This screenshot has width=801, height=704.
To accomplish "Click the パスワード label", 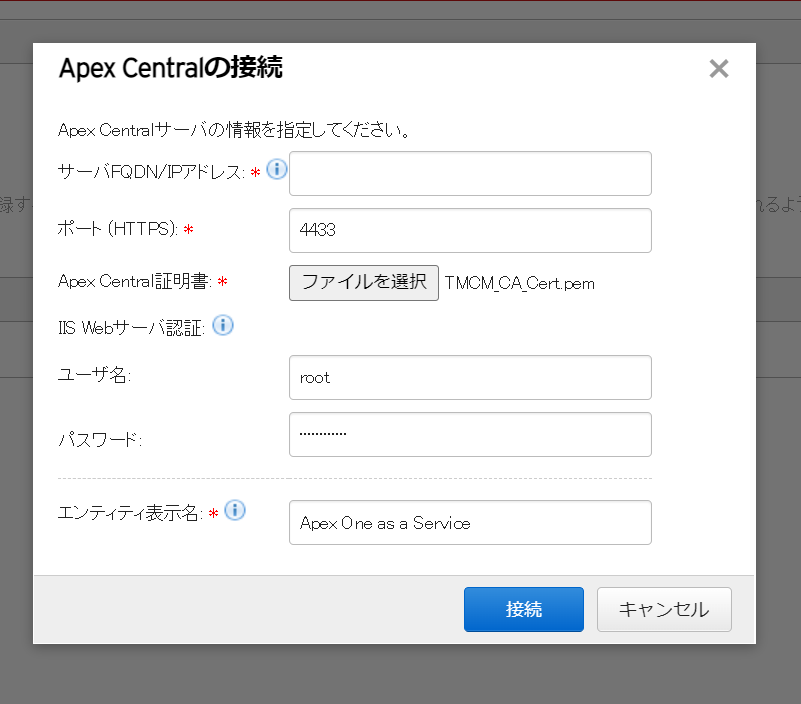I will pyautogui.click(x=100, y=439).
